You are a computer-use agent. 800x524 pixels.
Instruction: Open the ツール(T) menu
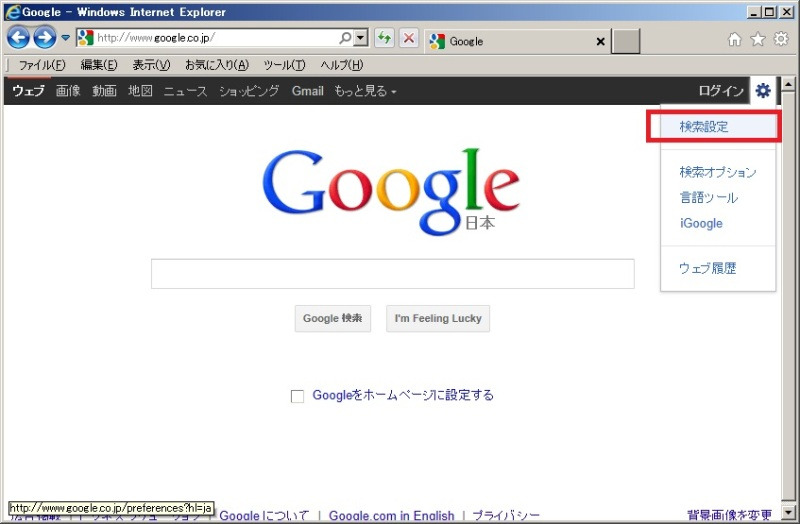coord(284,65)
